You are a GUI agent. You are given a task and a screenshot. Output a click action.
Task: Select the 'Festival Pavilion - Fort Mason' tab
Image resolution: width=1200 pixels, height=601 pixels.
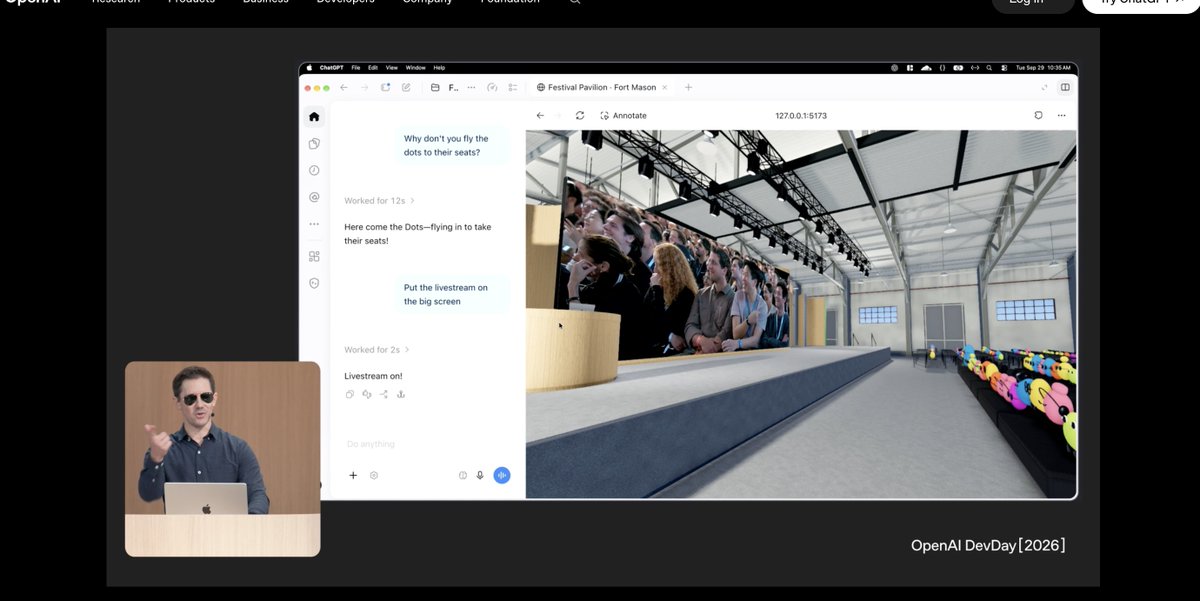(603, 88)
